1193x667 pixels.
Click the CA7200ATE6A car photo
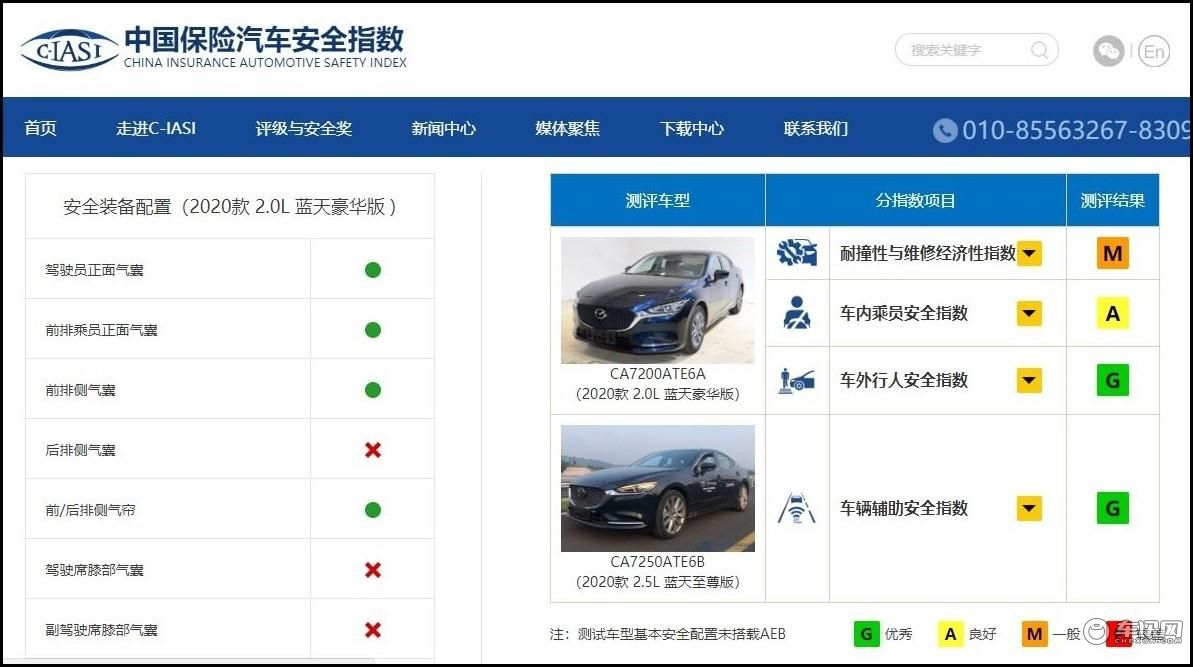658,300
